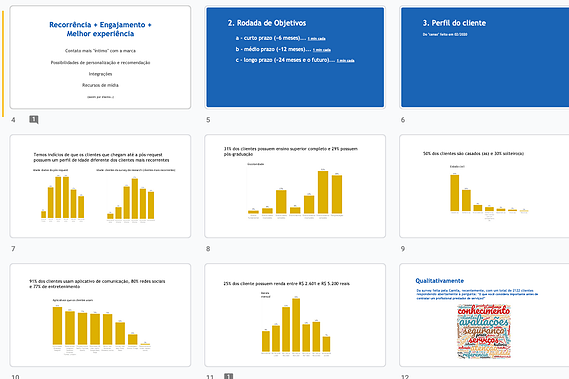Viewport: 569px width, 379px height.
Task: Click the '1 min cada' link after longo prazo
Action: [345, 61]
